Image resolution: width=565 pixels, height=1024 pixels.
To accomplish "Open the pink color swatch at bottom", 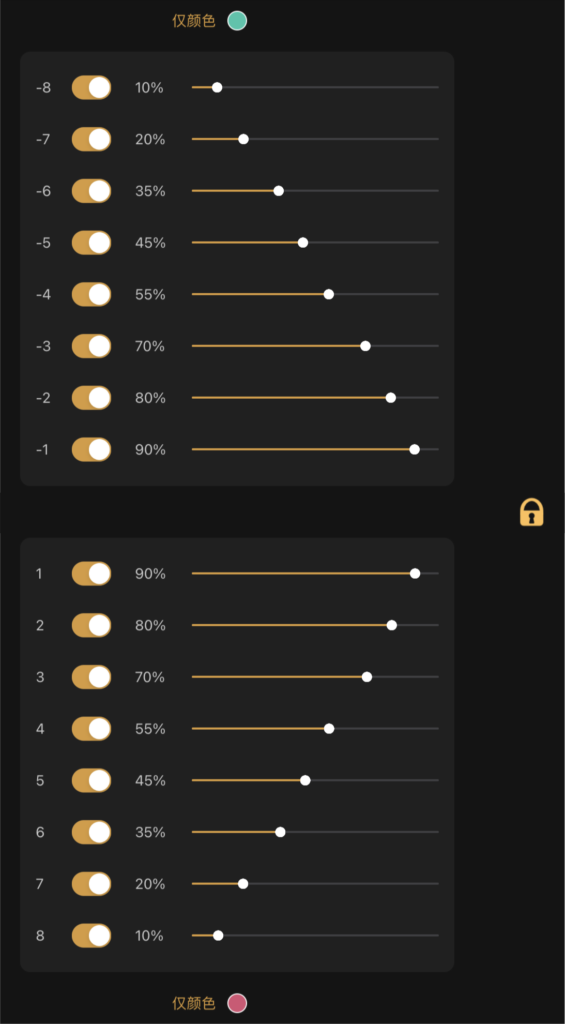I will click(x=237, y=1003).
